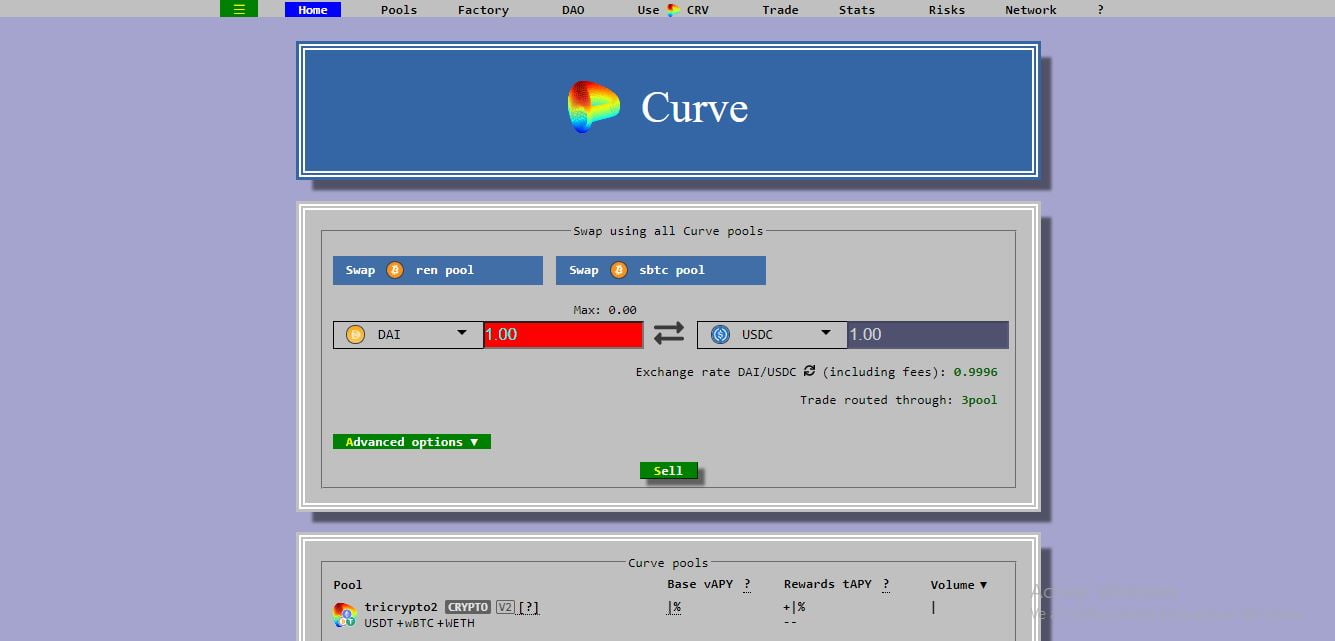Viewport: 1335px width, 641px height.
Task: Click the USDC coin icon
Action: 720,335
